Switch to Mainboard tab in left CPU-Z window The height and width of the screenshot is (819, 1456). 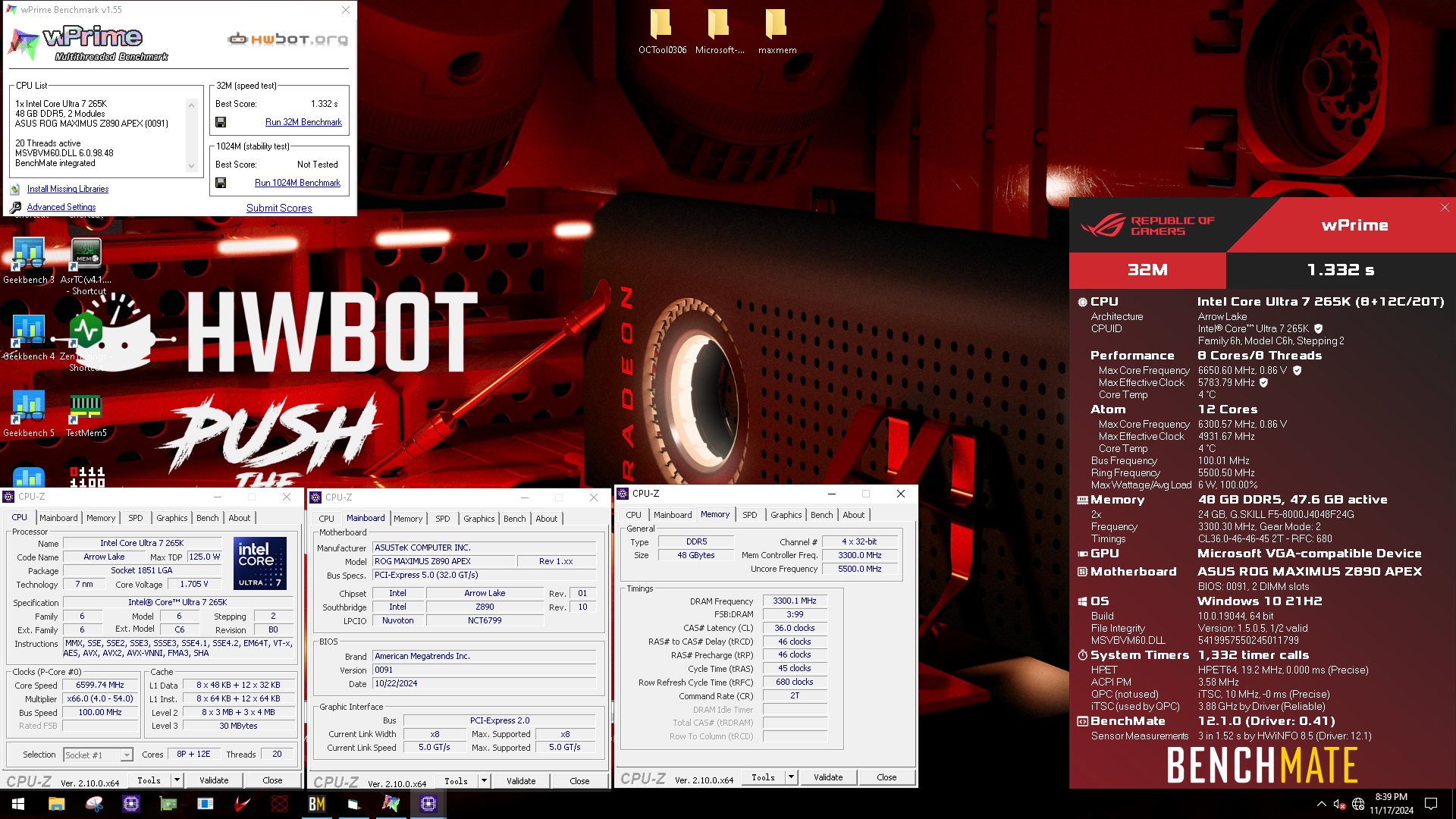click(x=58, y=518)
